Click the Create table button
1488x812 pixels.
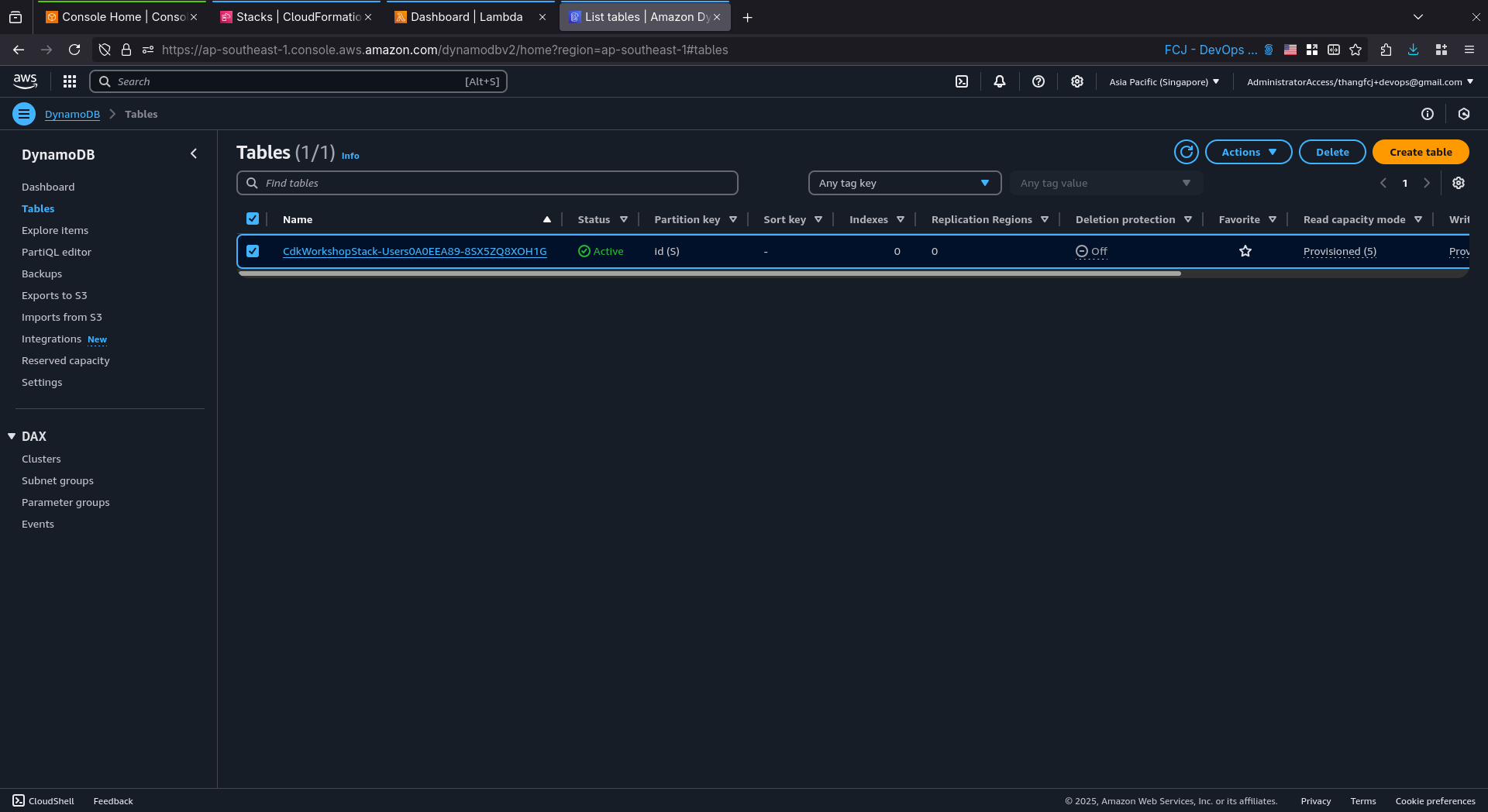[x=1421, y=152]
